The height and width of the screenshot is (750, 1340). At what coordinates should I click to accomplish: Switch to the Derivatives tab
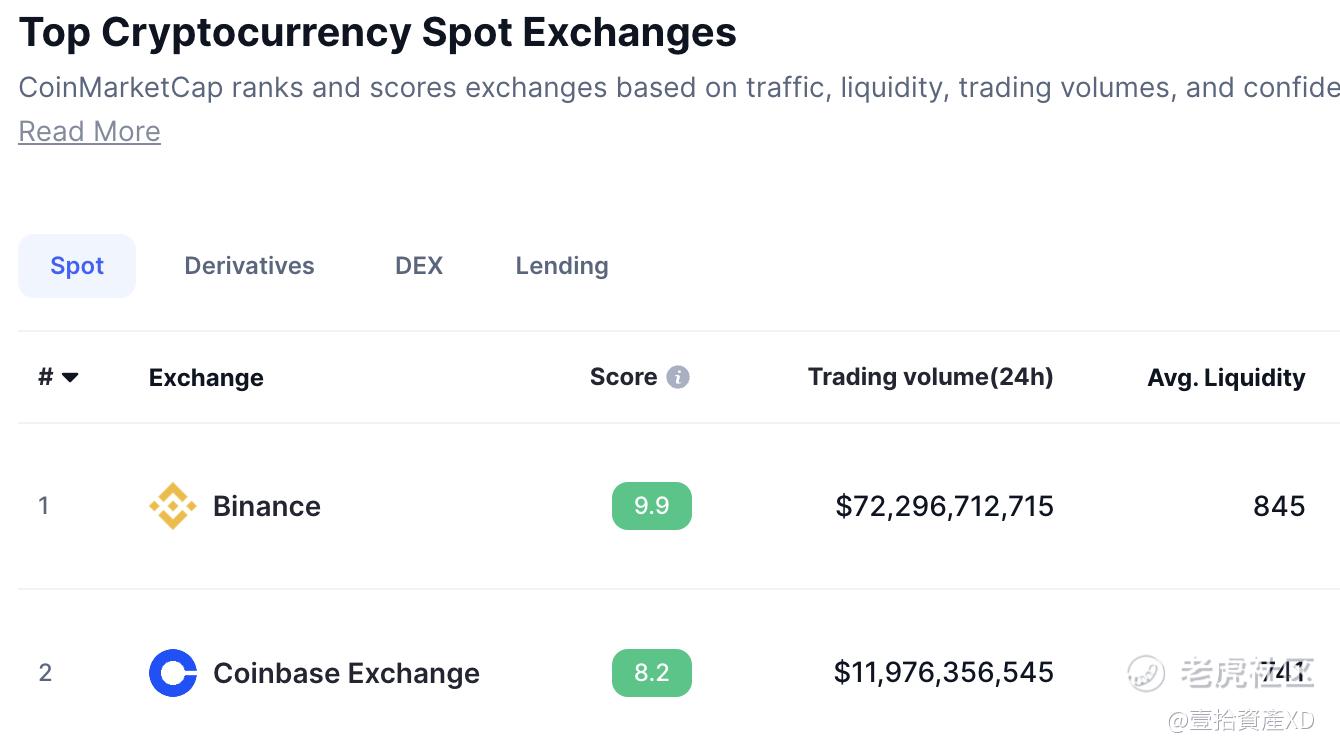[249, 266]
